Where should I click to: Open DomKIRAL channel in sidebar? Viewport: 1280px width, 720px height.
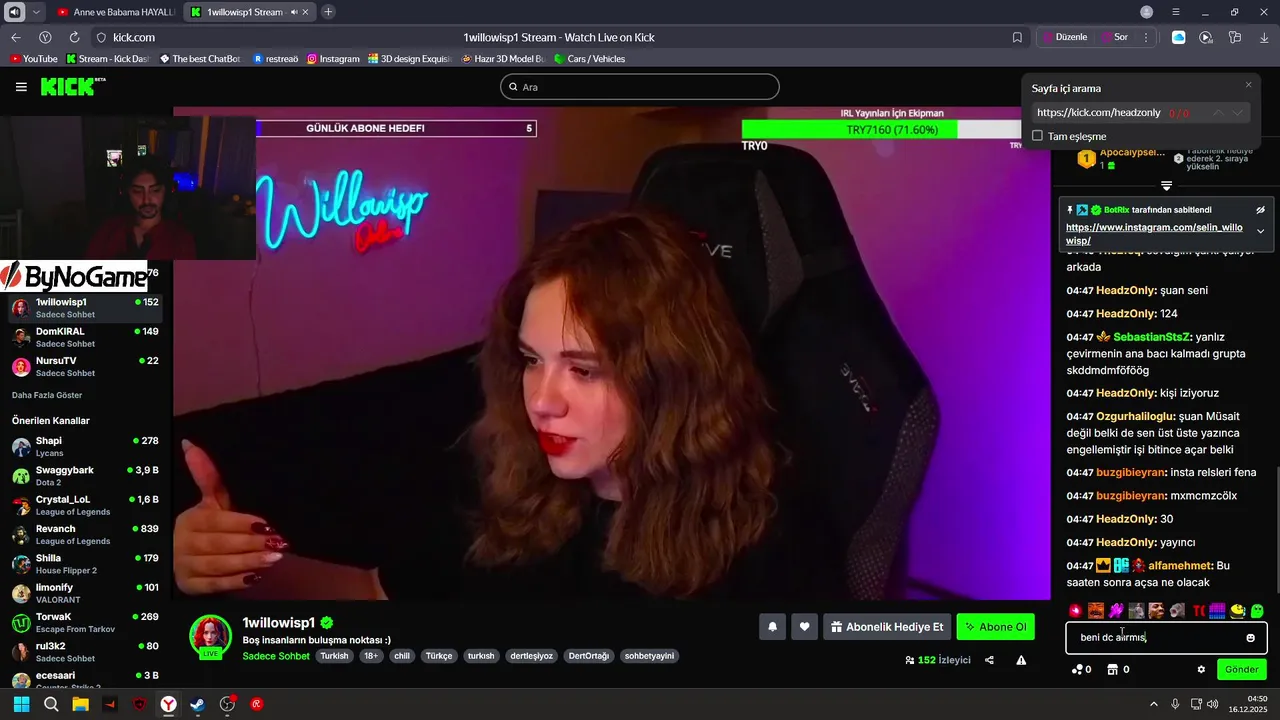coord(84,337)
